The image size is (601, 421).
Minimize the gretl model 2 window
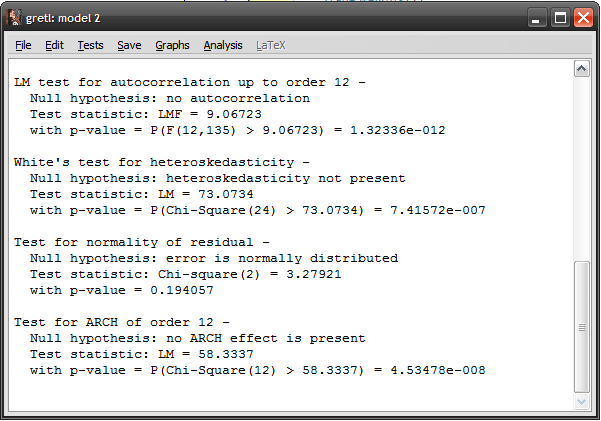pos(538,18)
